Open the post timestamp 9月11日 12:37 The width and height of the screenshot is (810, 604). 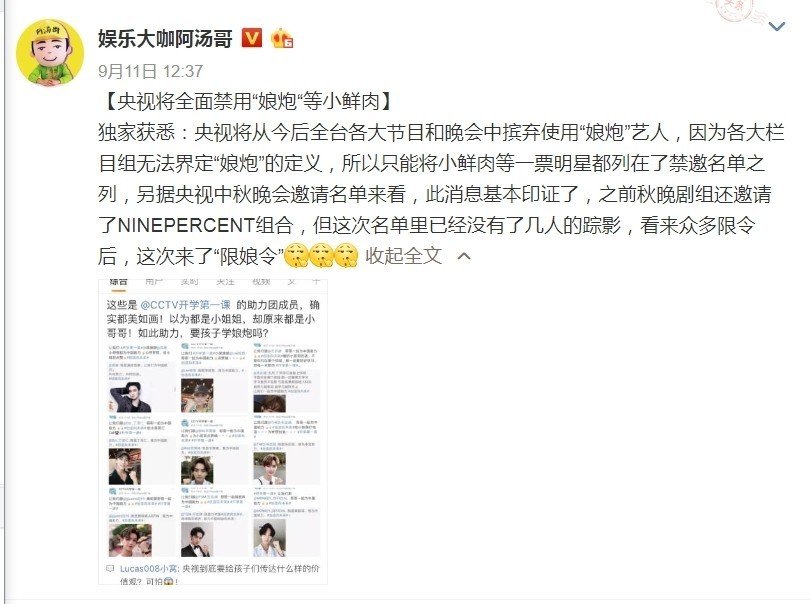pos(151,71)
